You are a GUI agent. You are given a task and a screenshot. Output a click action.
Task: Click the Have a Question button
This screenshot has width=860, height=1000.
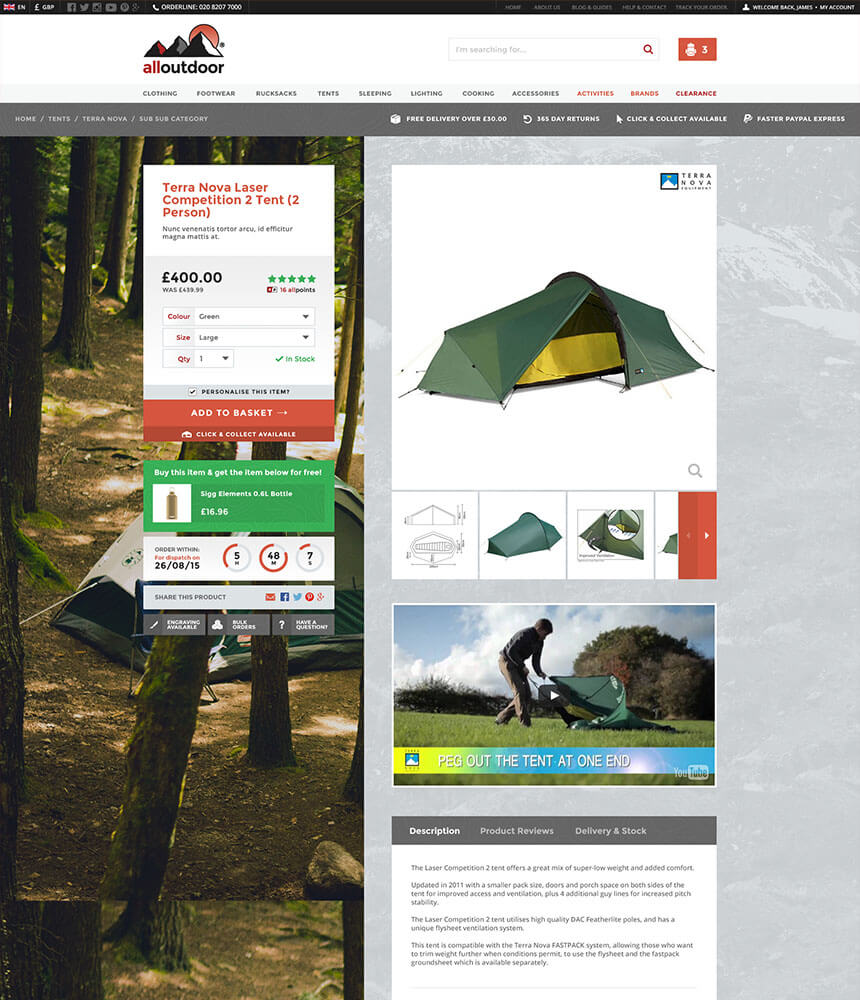(303, 625)
